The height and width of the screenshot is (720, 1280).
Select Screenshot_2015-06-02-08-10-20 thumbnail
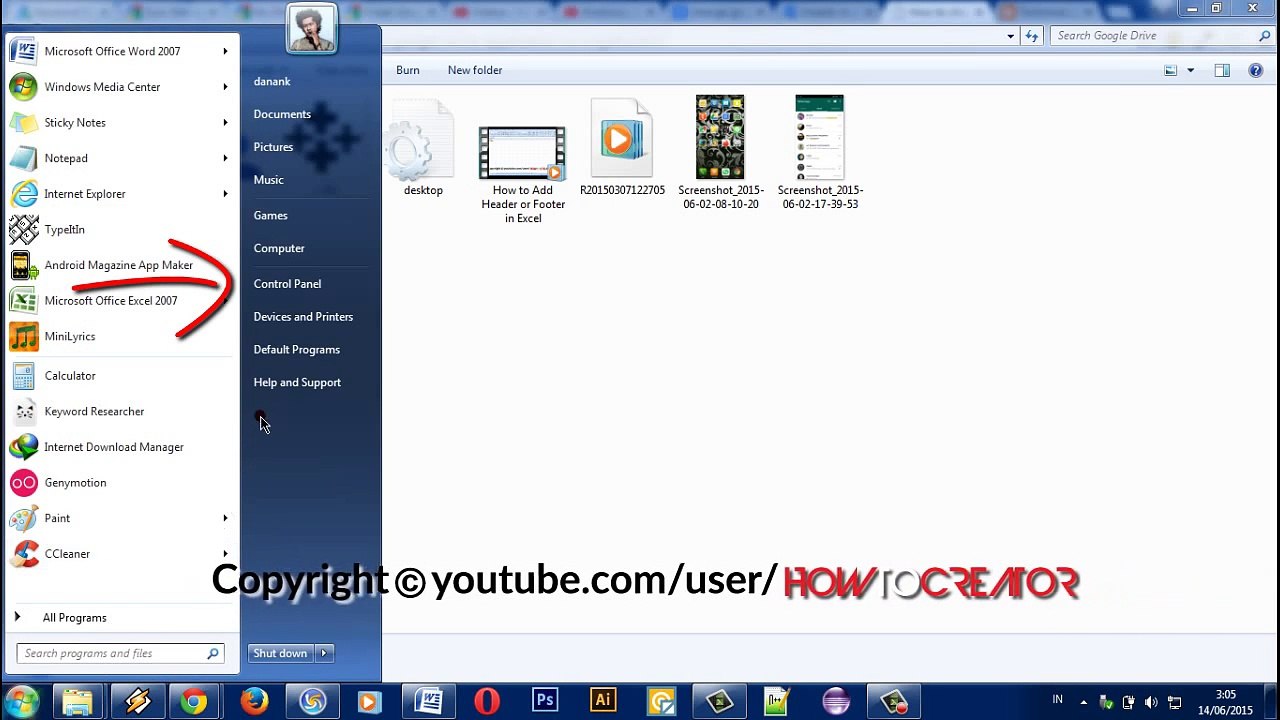tap(720, 153)
